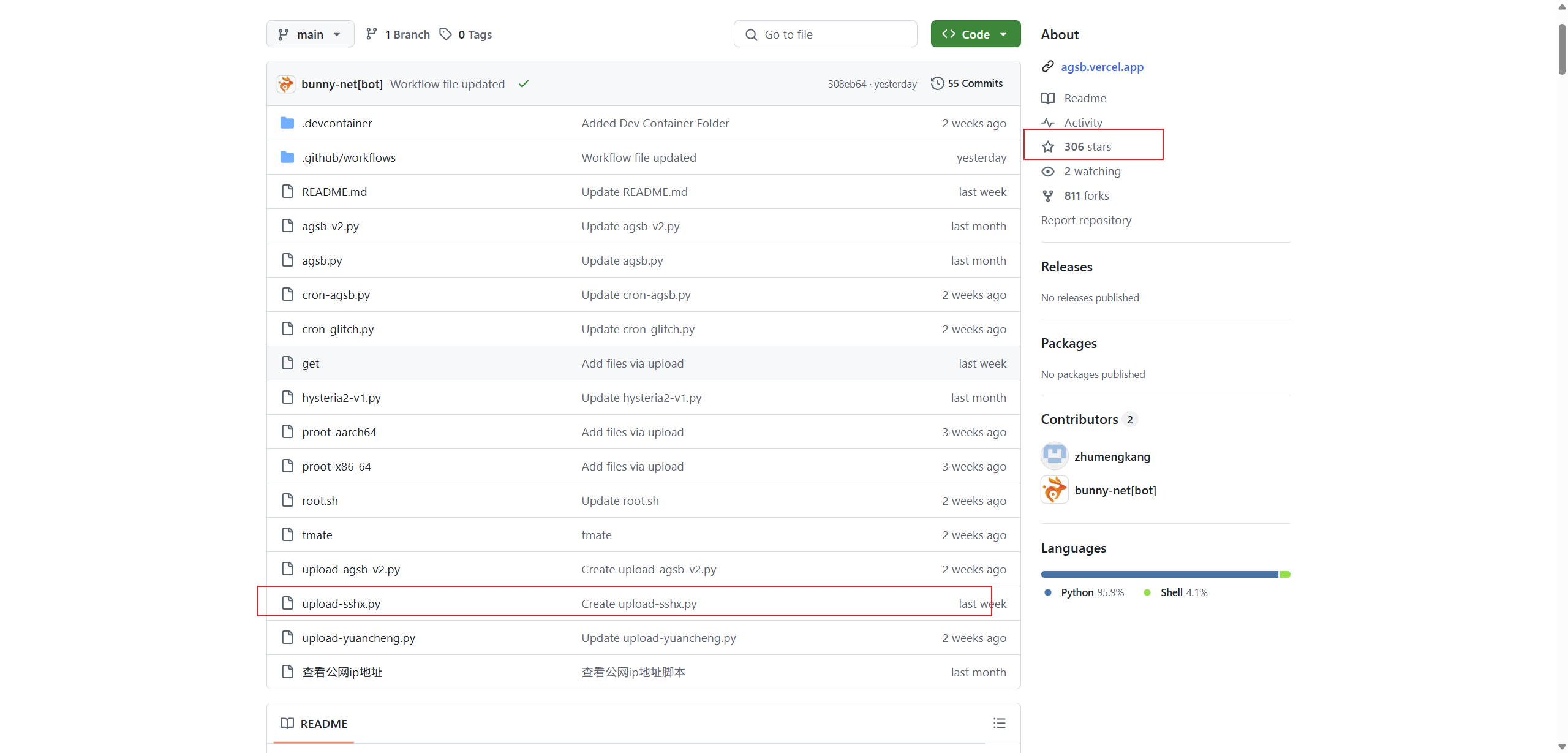Open the tmate file

(x=317, y=535)
